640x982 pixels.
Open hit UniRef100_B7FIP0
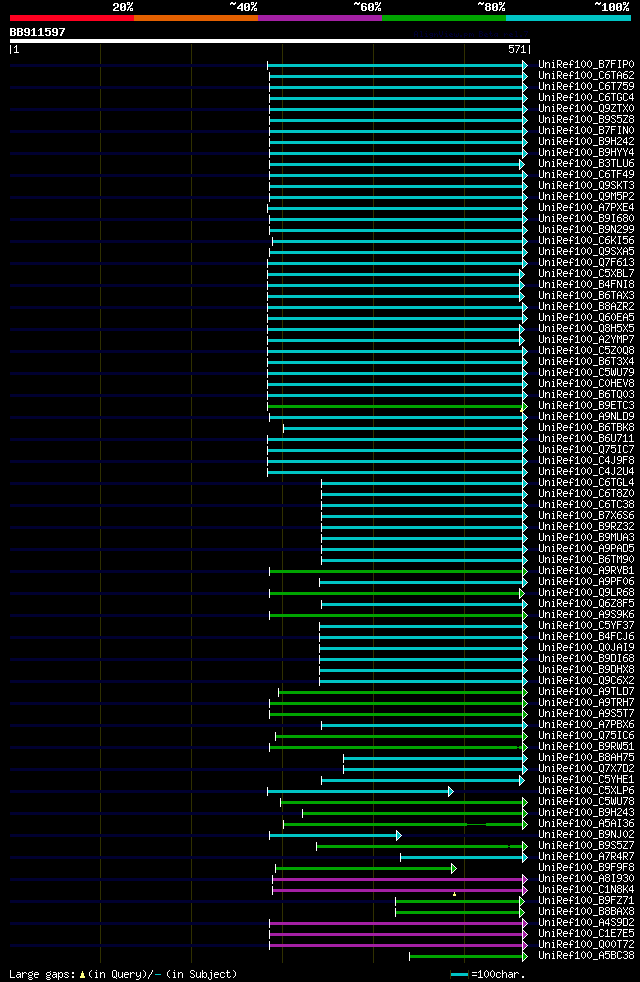coord(586,65)
